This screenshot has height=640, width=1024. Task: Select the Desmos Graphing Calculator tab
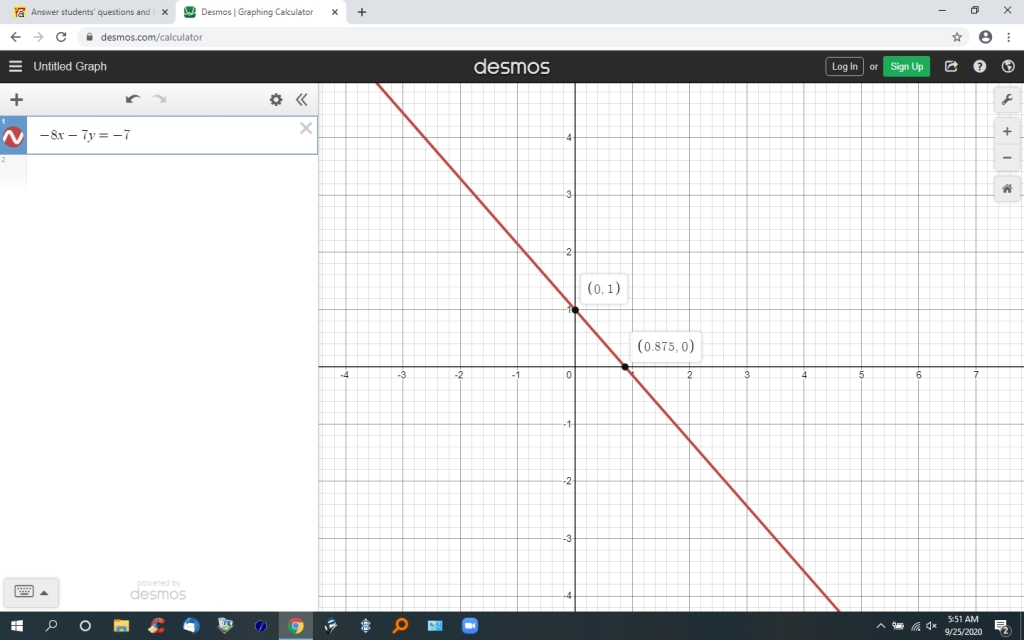tap(257, 12)
